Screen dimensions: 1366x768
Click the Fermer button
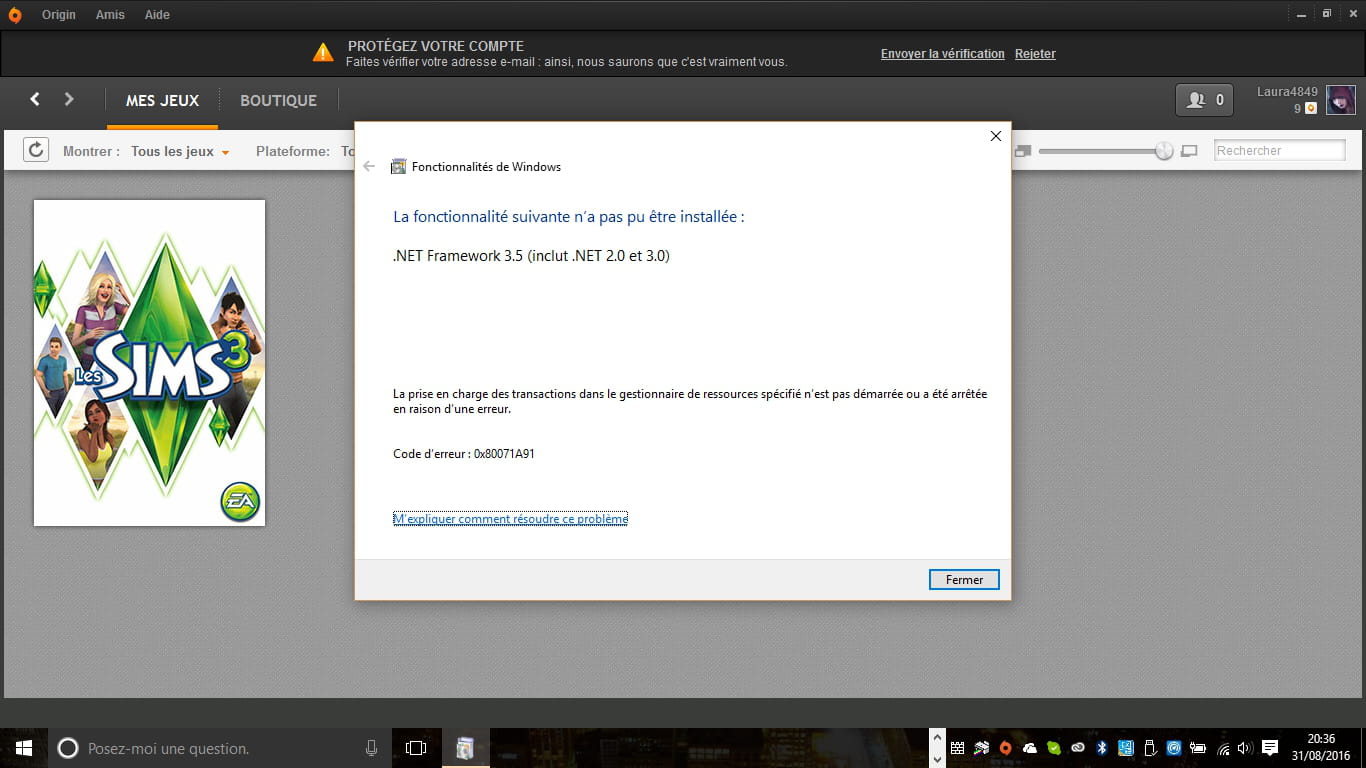tap(964, 580)
